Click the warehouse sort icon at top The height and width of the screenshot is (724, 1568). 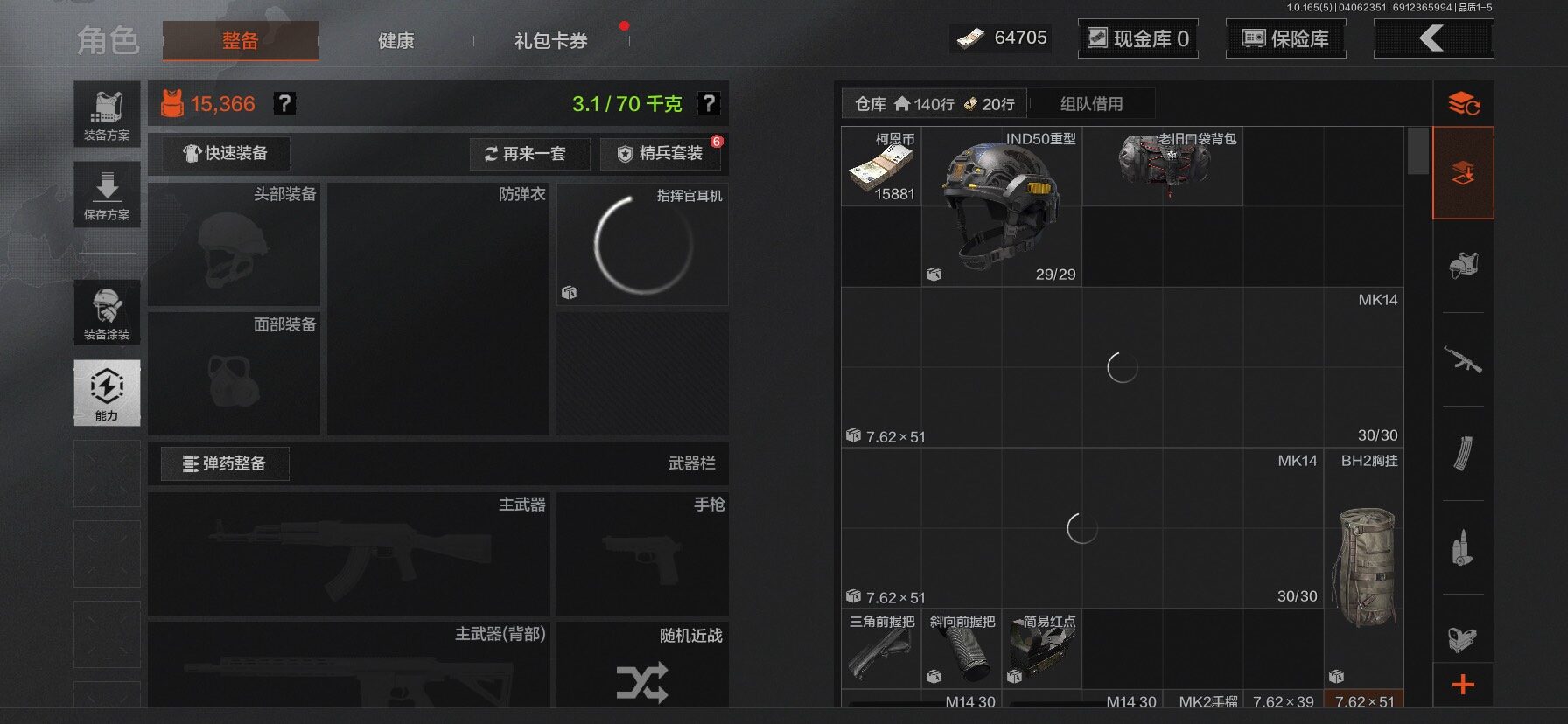(x=1463, y=104)
